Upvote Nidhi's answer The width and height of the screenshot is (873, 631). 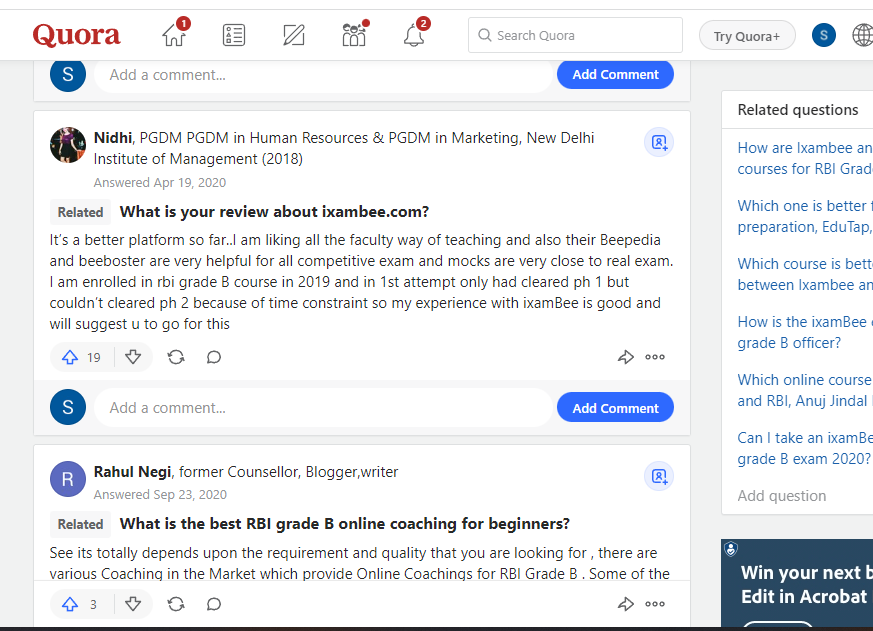click(81, 357)
